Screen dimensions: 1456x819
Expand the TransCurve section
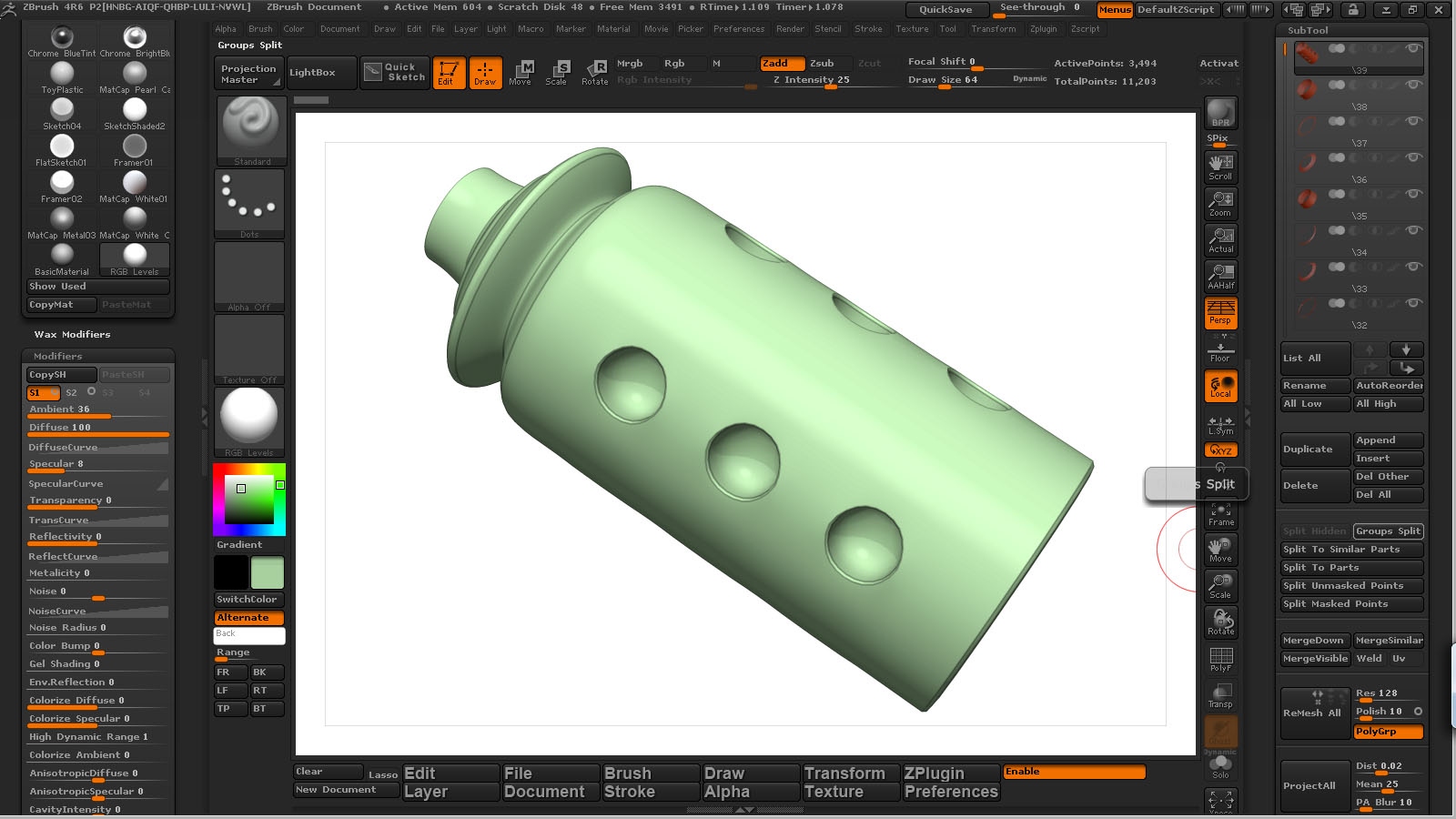[x=97, y=521]
